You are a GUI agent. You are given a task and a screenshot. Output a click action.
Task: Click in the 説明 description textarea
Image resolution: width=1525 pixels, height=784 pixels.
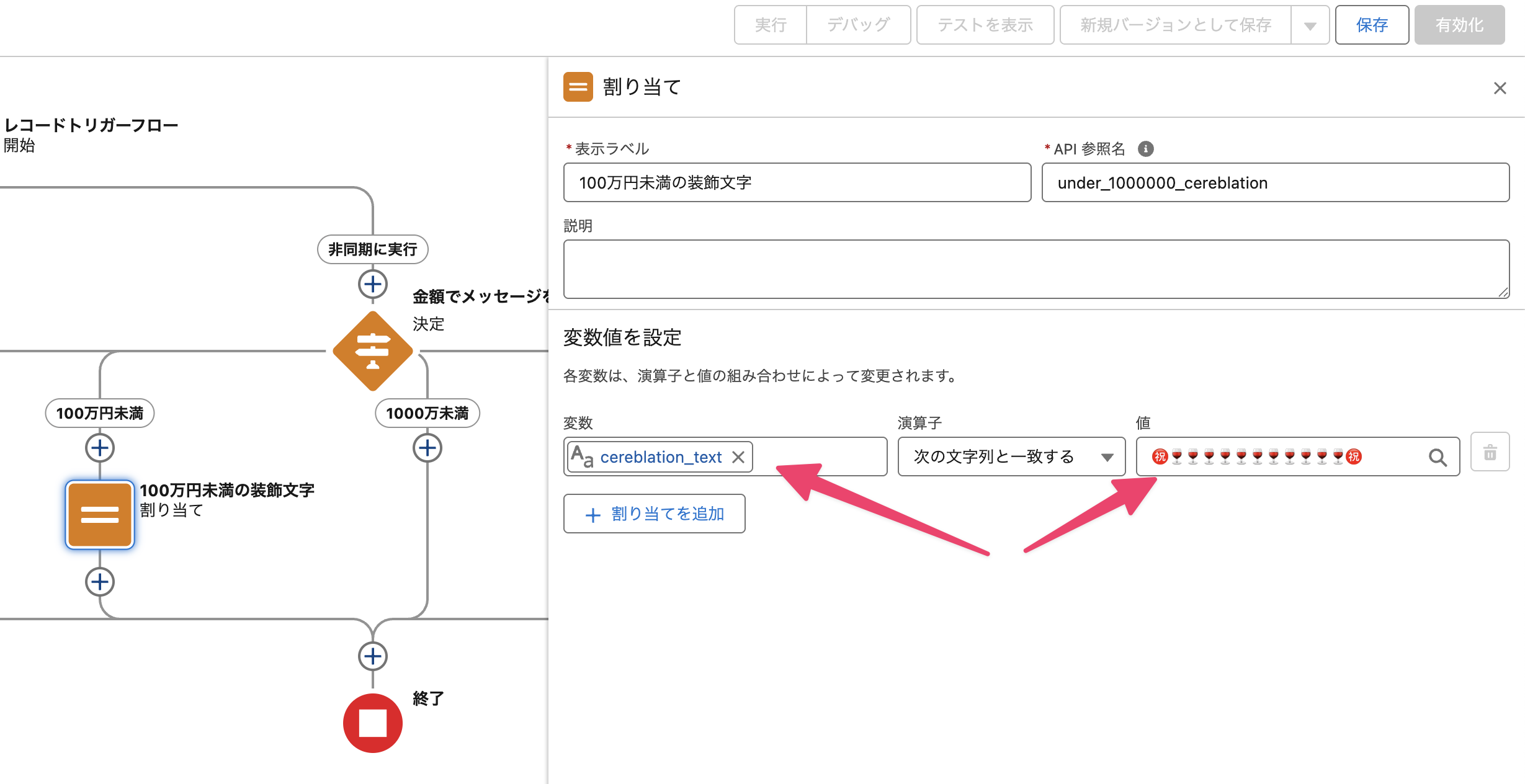1035,269
